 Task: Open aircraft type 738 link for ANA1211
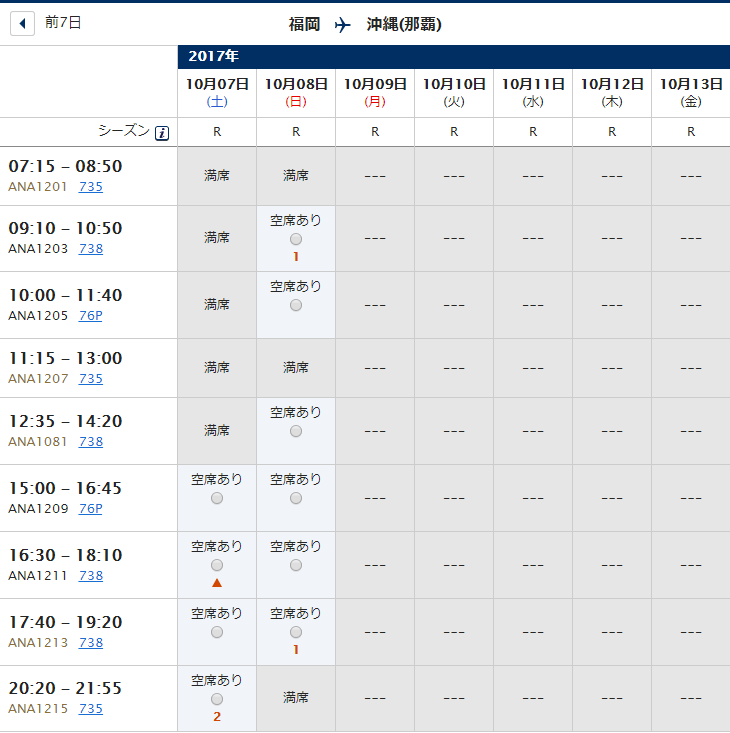point(91,575)
